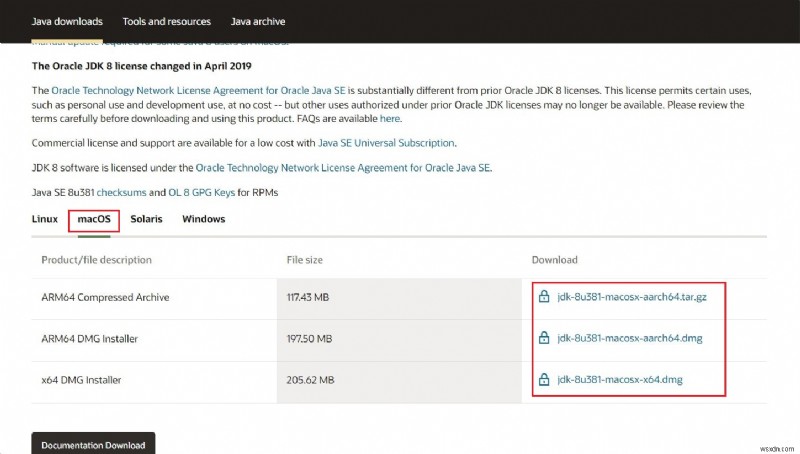
Task: Open the FAQs 'here' link
Action: [x=390, y=118]
